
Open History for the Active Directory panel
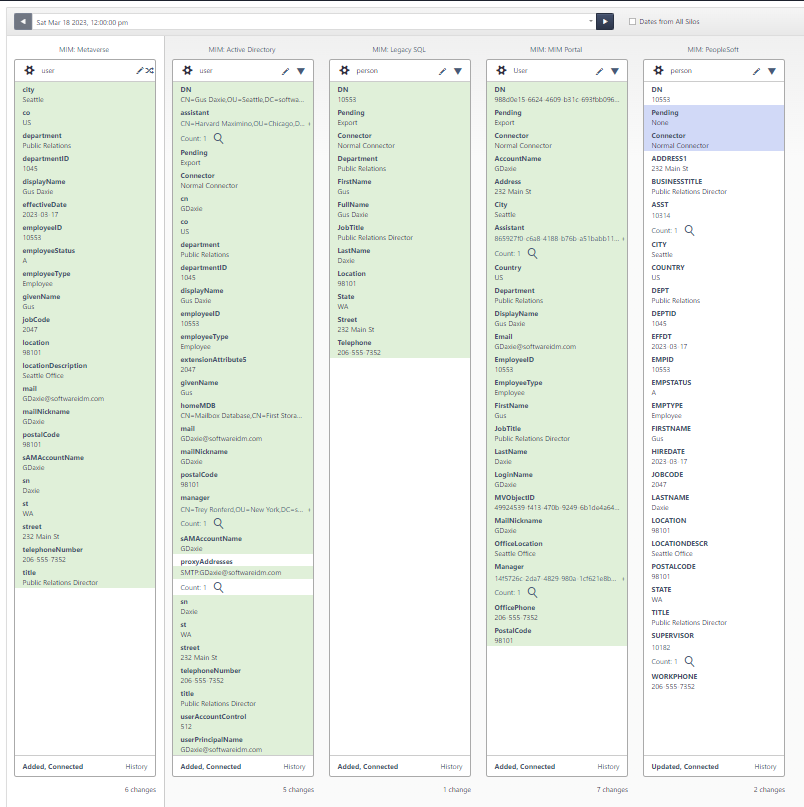coord(294,766)
